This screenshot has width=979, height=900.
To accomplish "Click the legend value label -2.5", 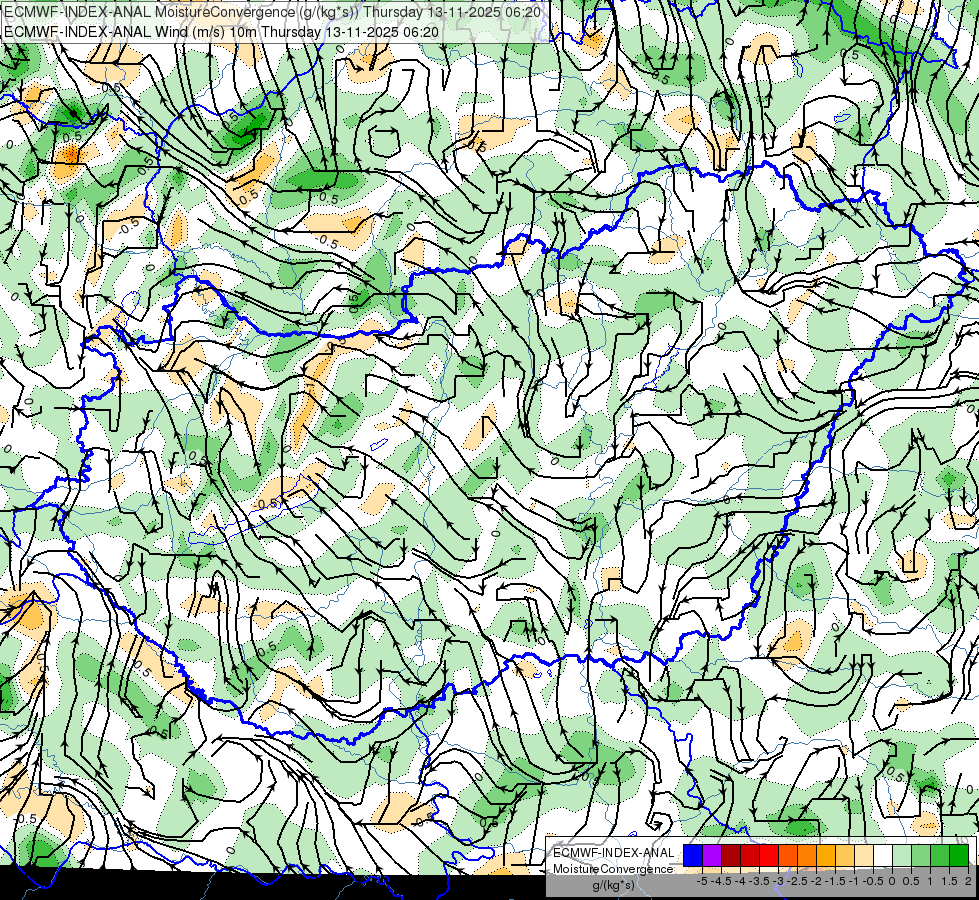I will pos(798,881).
